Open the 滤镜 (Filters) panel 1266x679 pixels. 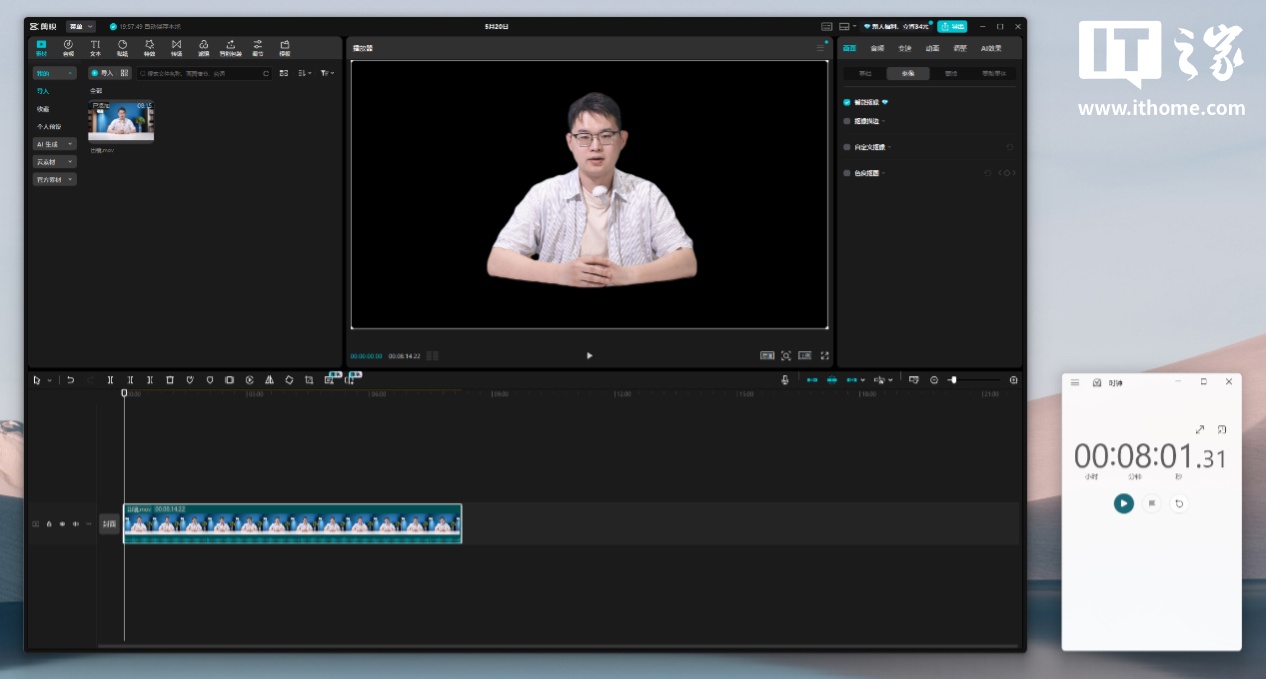(203, 47)
